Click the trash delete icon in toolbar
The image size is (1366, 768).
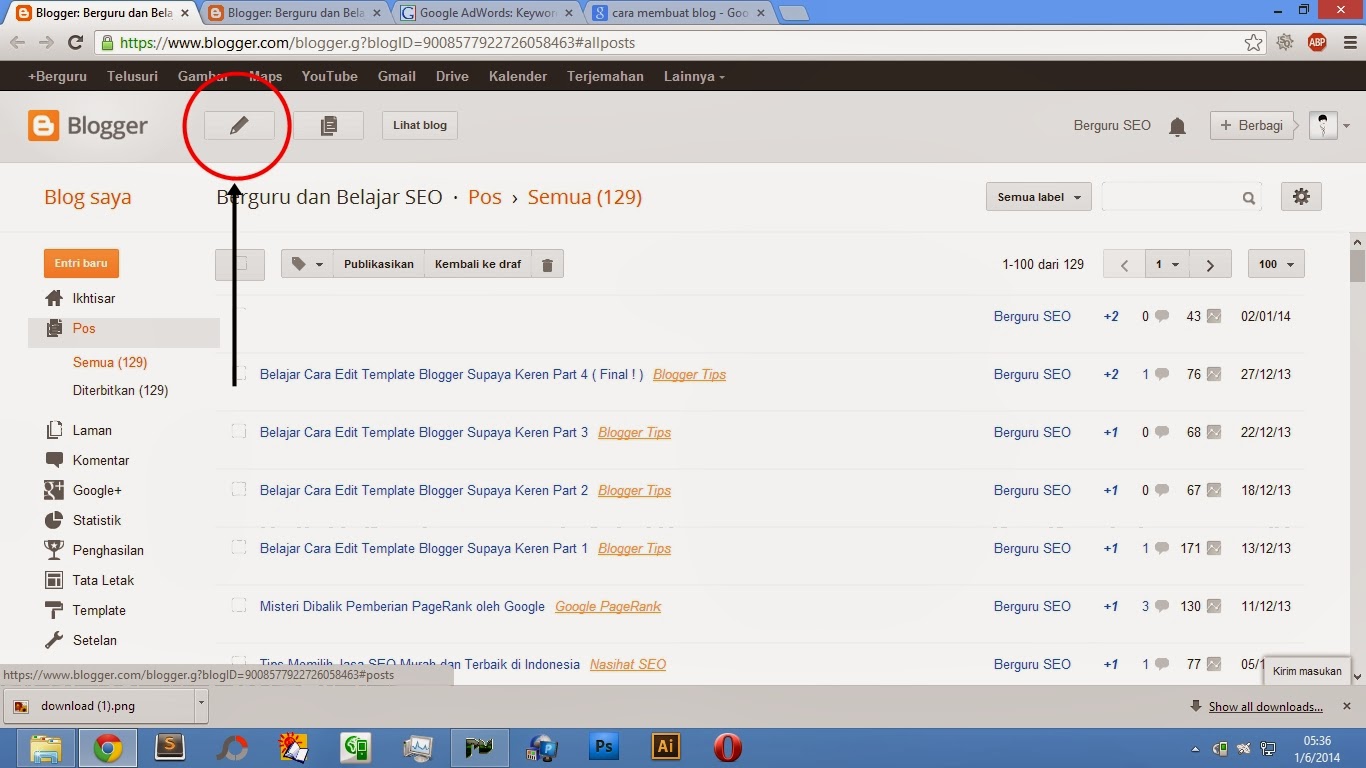pyautogui.click(x=547, y=264)
